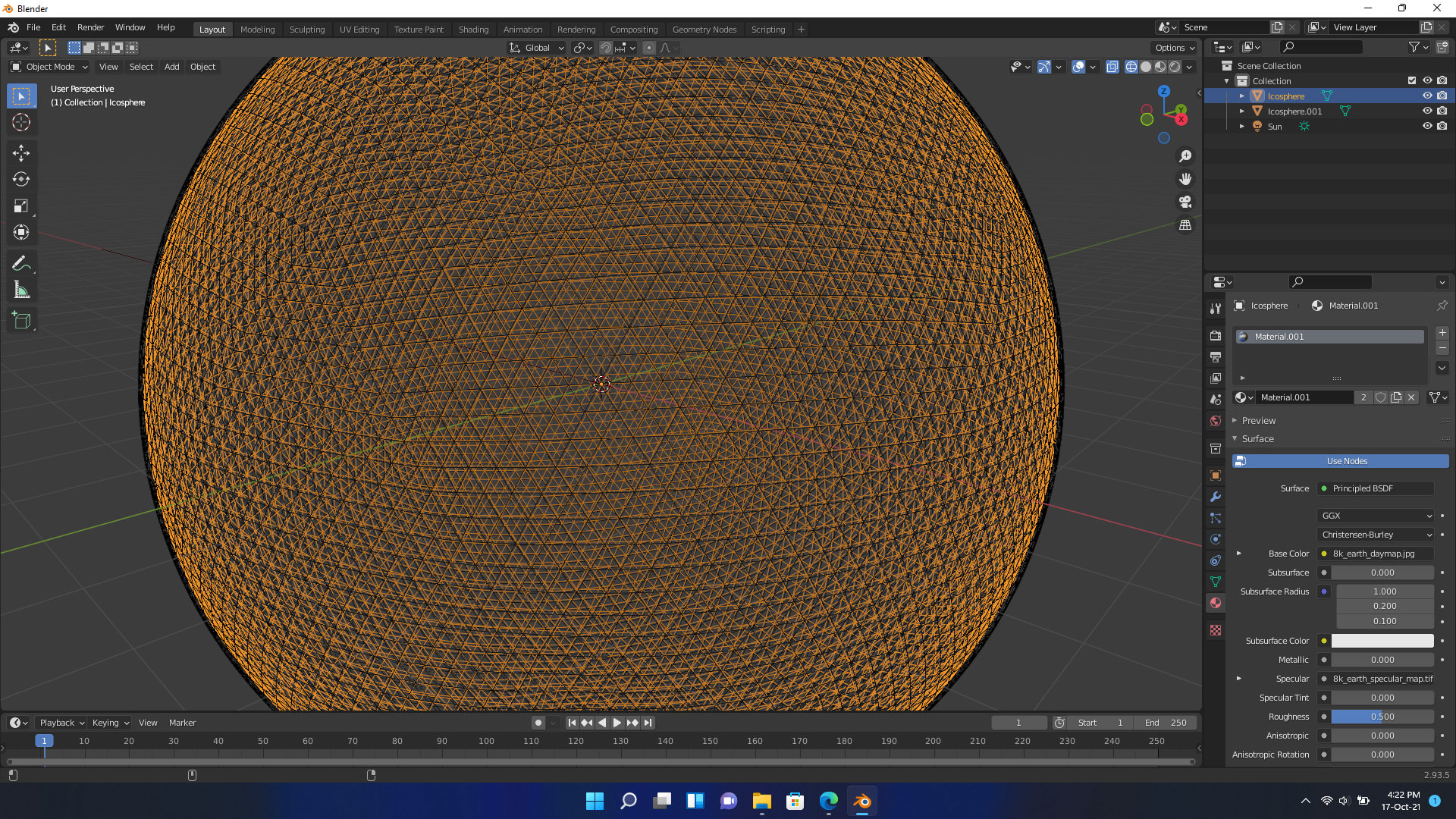
Task: Select the Transform tool
Action: pos(21,233)
